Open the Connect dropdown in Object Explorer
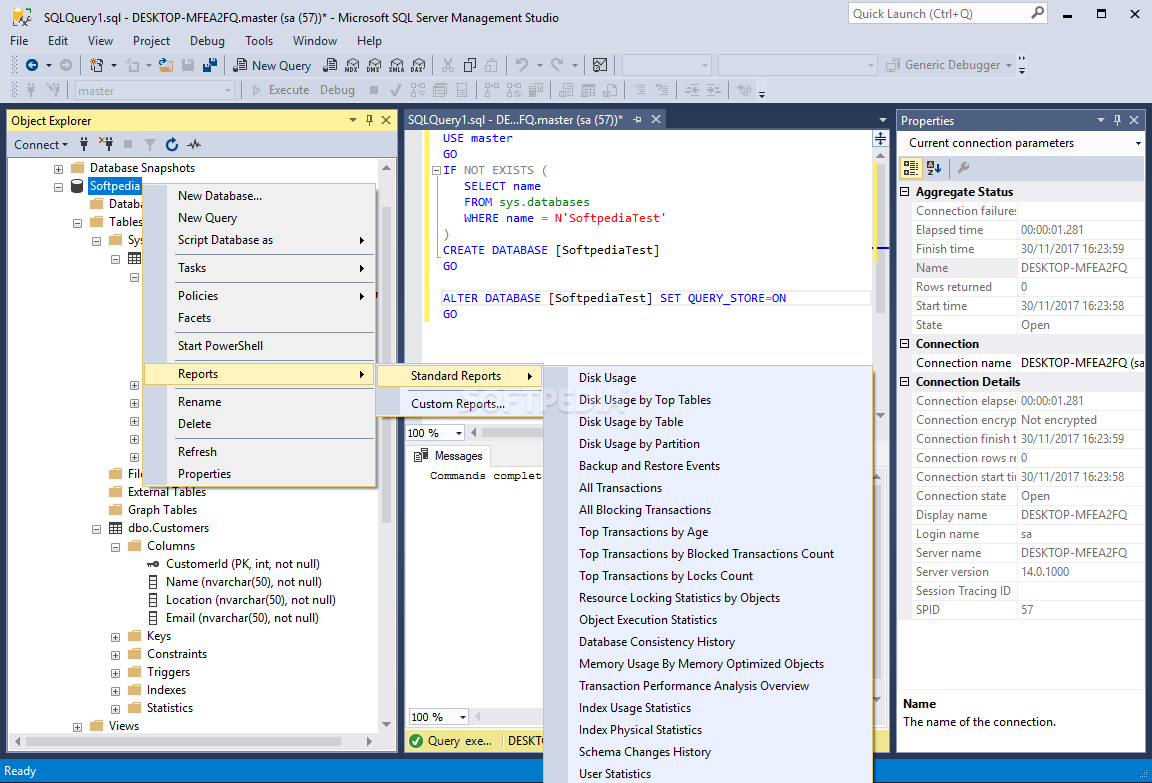This screenshot has height=783, width=1152. (x=41, y=144)
